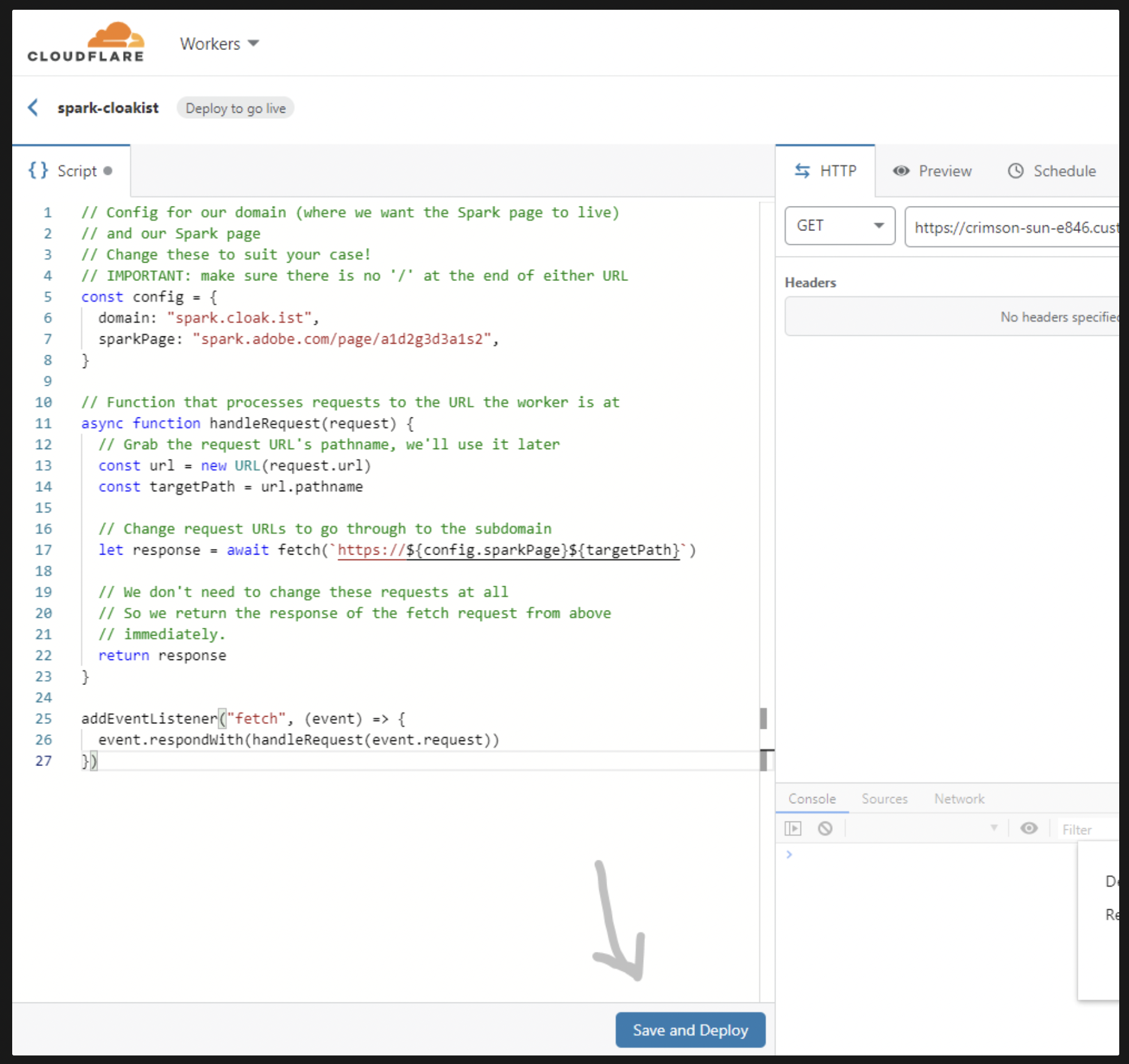
Task: Go back using the left chevron arrow
Action: point(34,108)
